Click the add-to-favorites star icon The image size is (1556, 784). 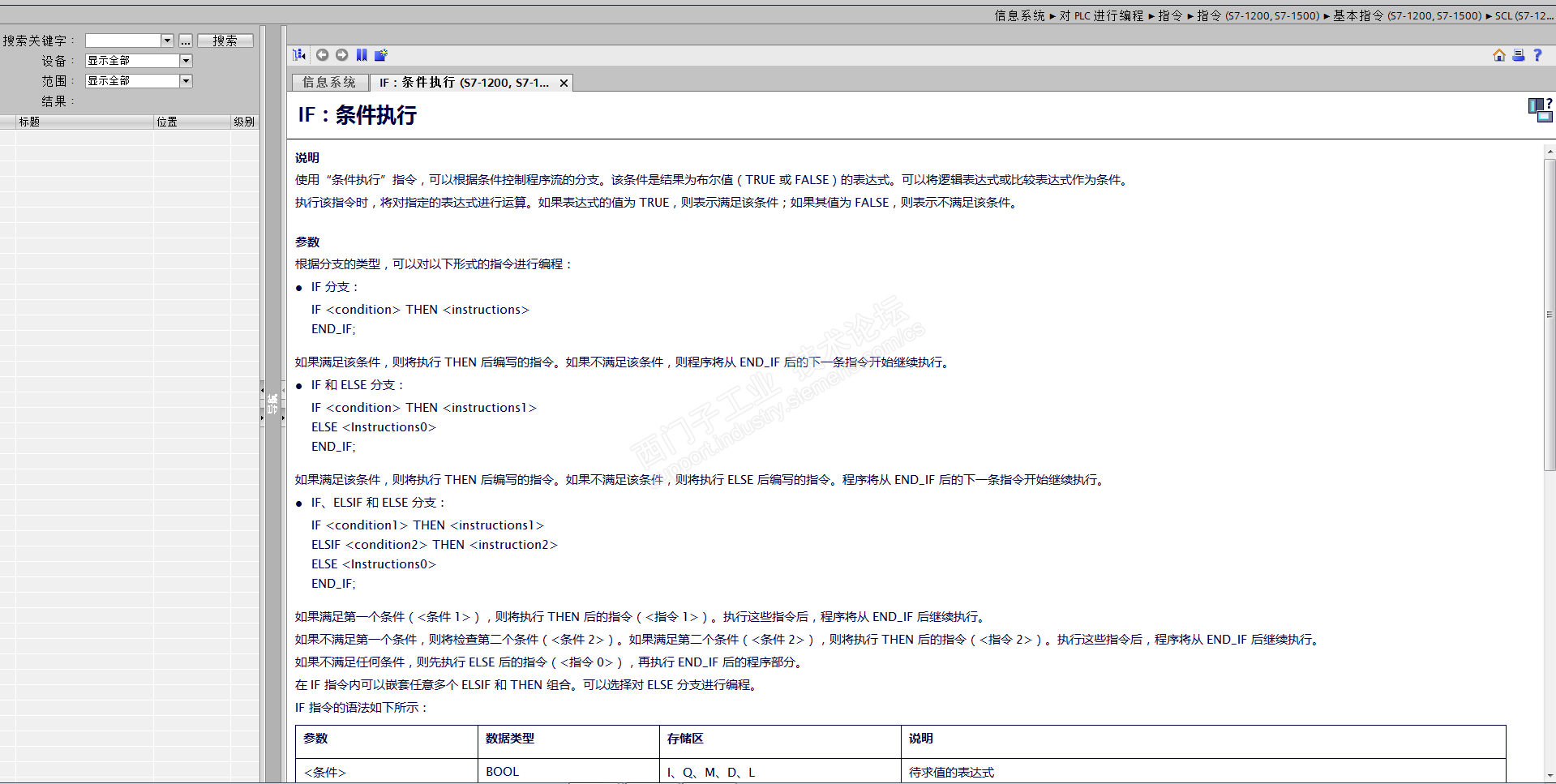tap(381, 55)
